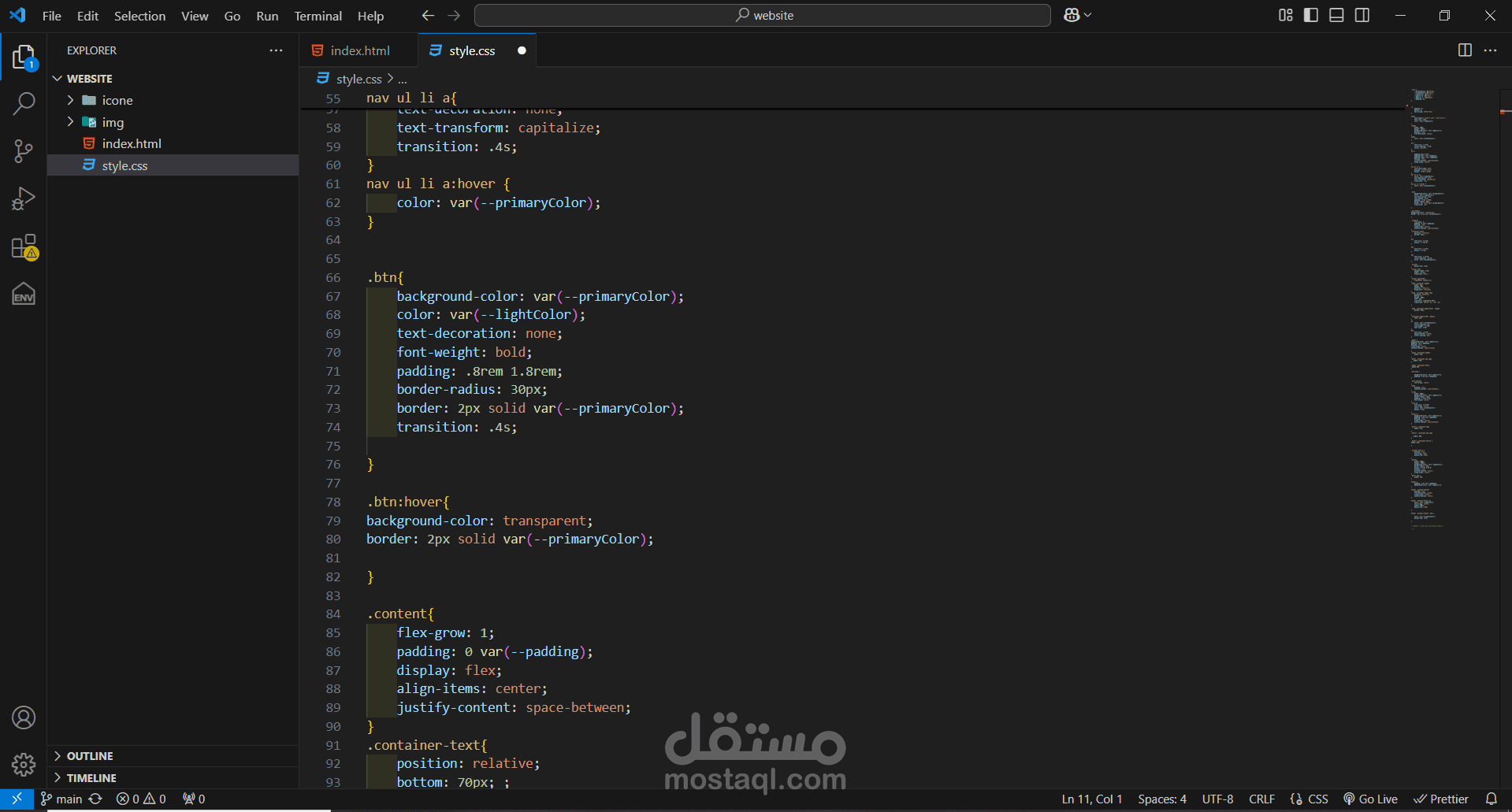This screenshot has height=812, width=1512.
Task: Expand the icone folder
Action: [173, 100]
